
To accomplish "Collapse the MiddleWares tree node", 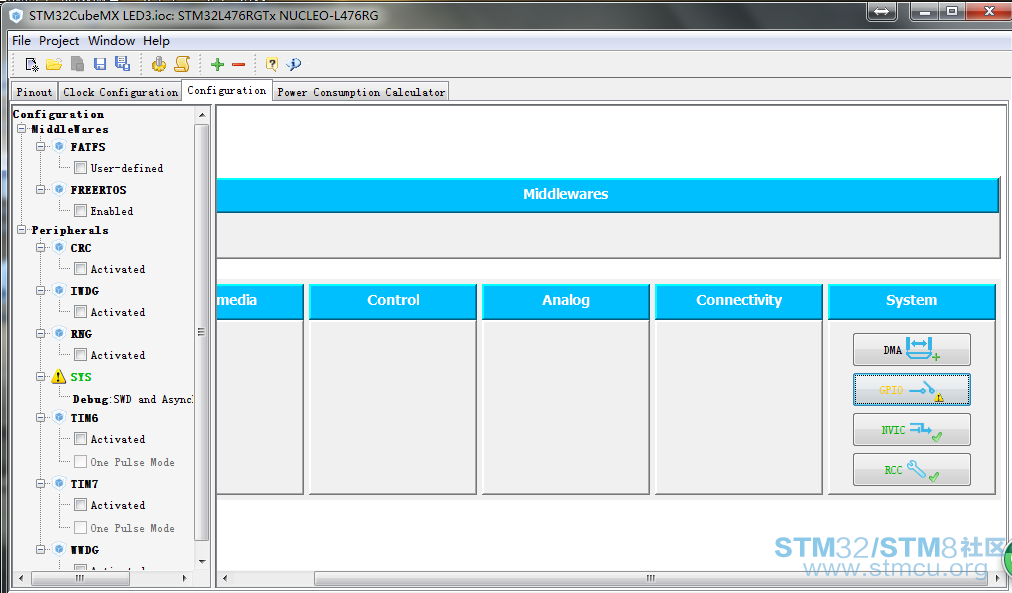I will click(21, 128).
